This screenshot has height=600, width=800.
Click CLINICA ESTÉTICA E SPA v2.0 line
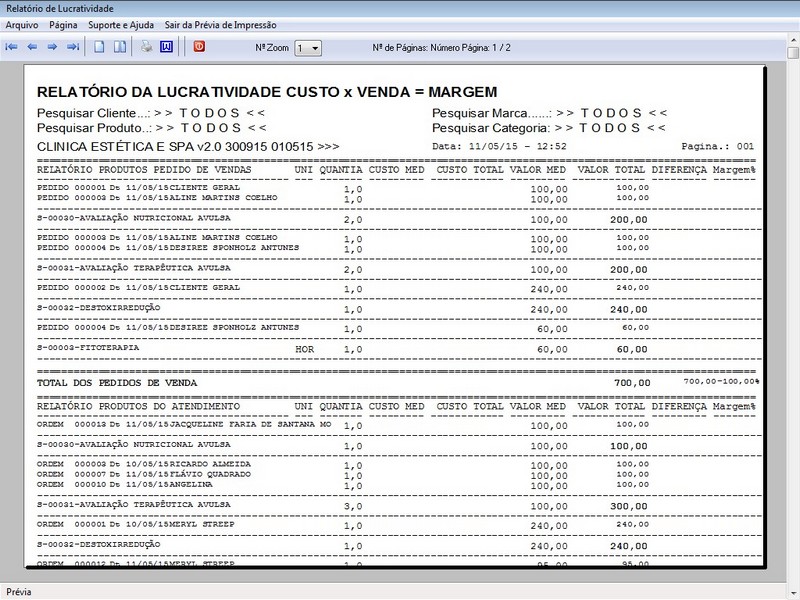[x=188, y=146]
